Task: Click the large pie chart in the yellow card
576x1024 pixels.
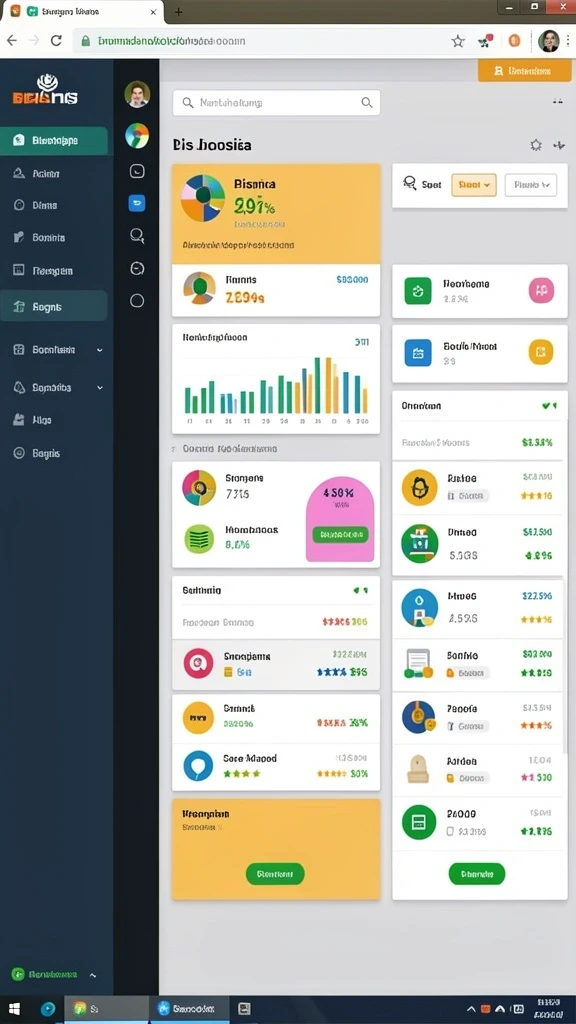Action: (x=203, y=198)
